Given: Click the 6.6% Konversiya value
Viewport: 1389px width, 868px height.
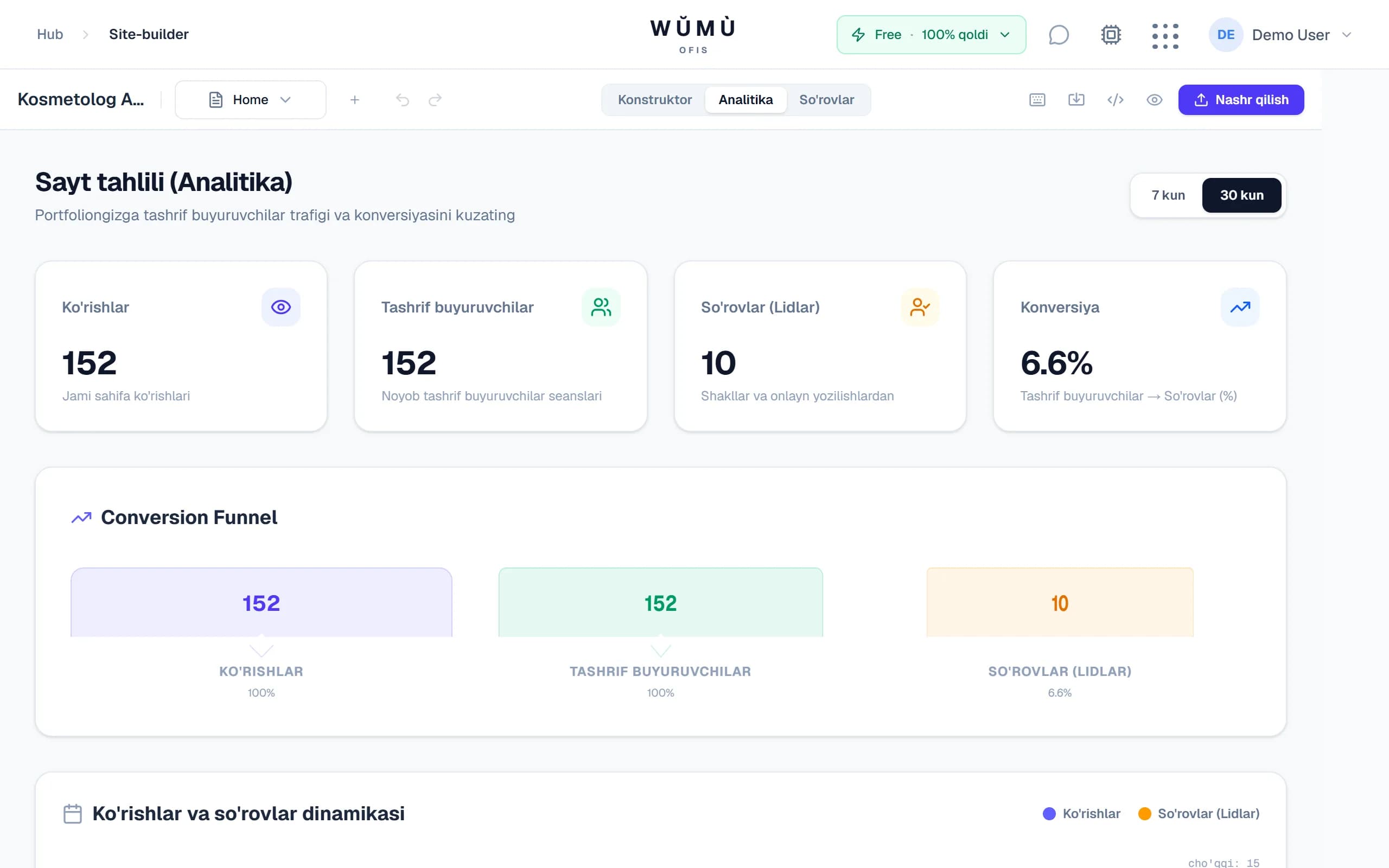Looking at the screenshot, I should (1056, 363).
